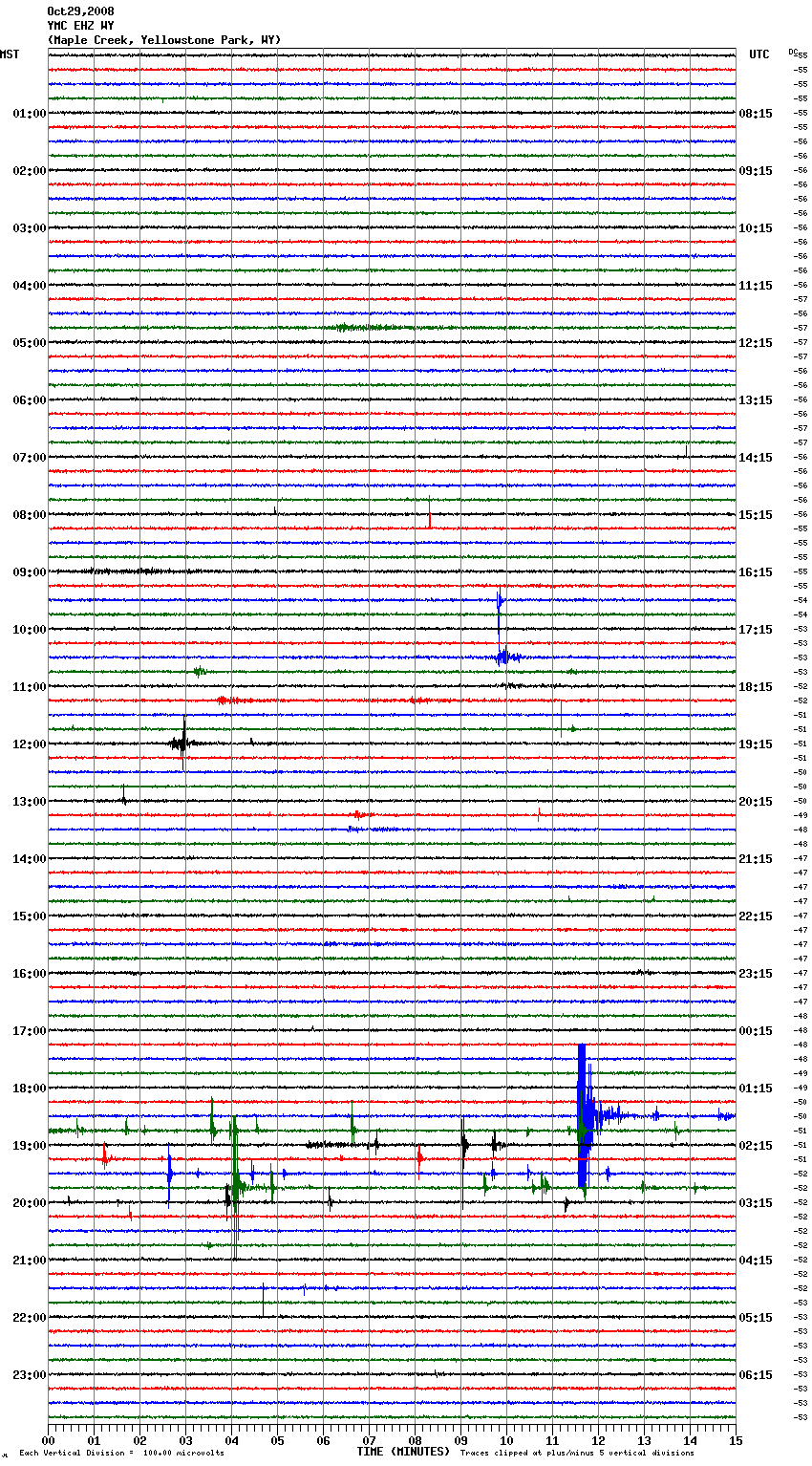812x1466 pixels.
Task: Click the 08:00 MST time label
Action: click(29, 515)
